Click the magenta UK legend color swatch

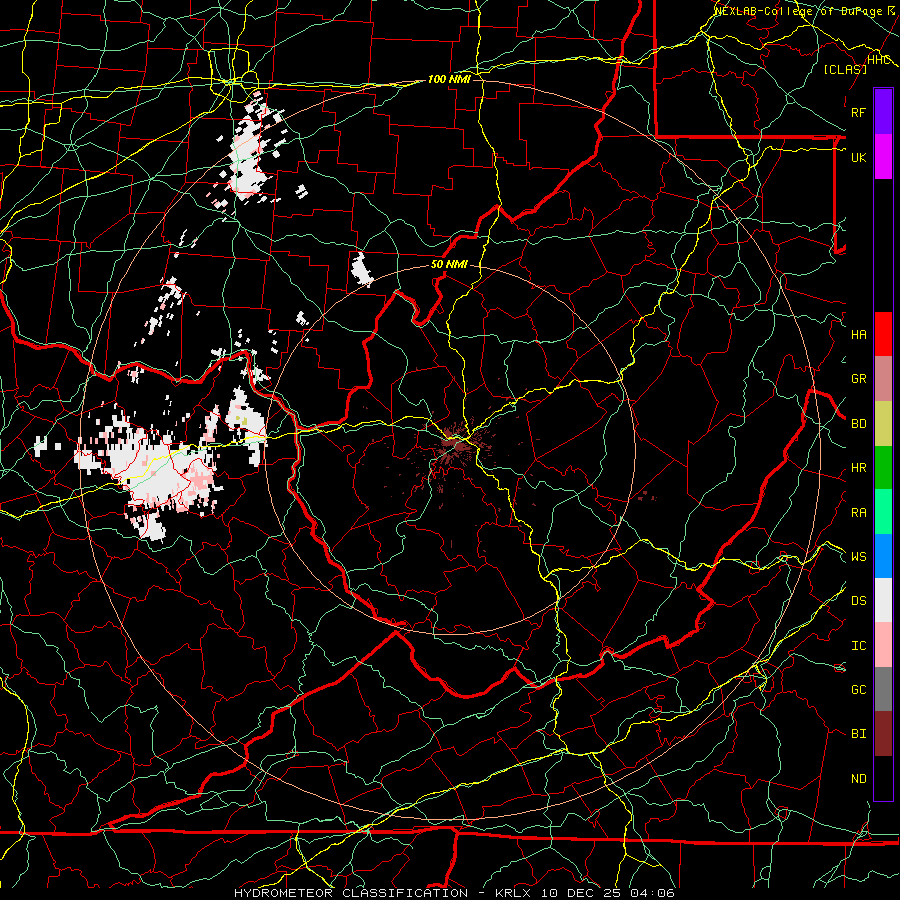click(883, 157)
